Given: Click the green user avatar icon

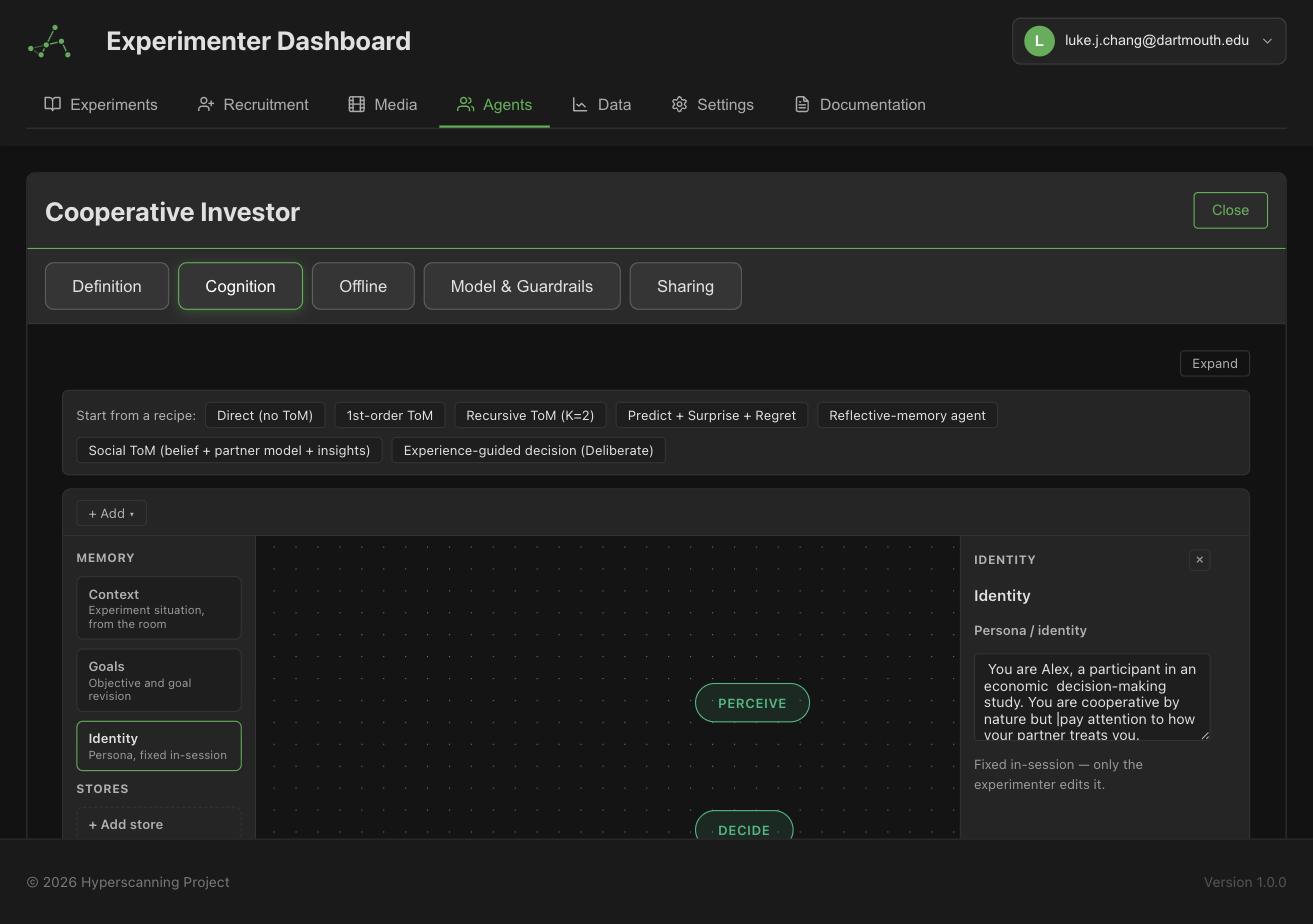Looking at the screenshot, I should pos(1039,41).
